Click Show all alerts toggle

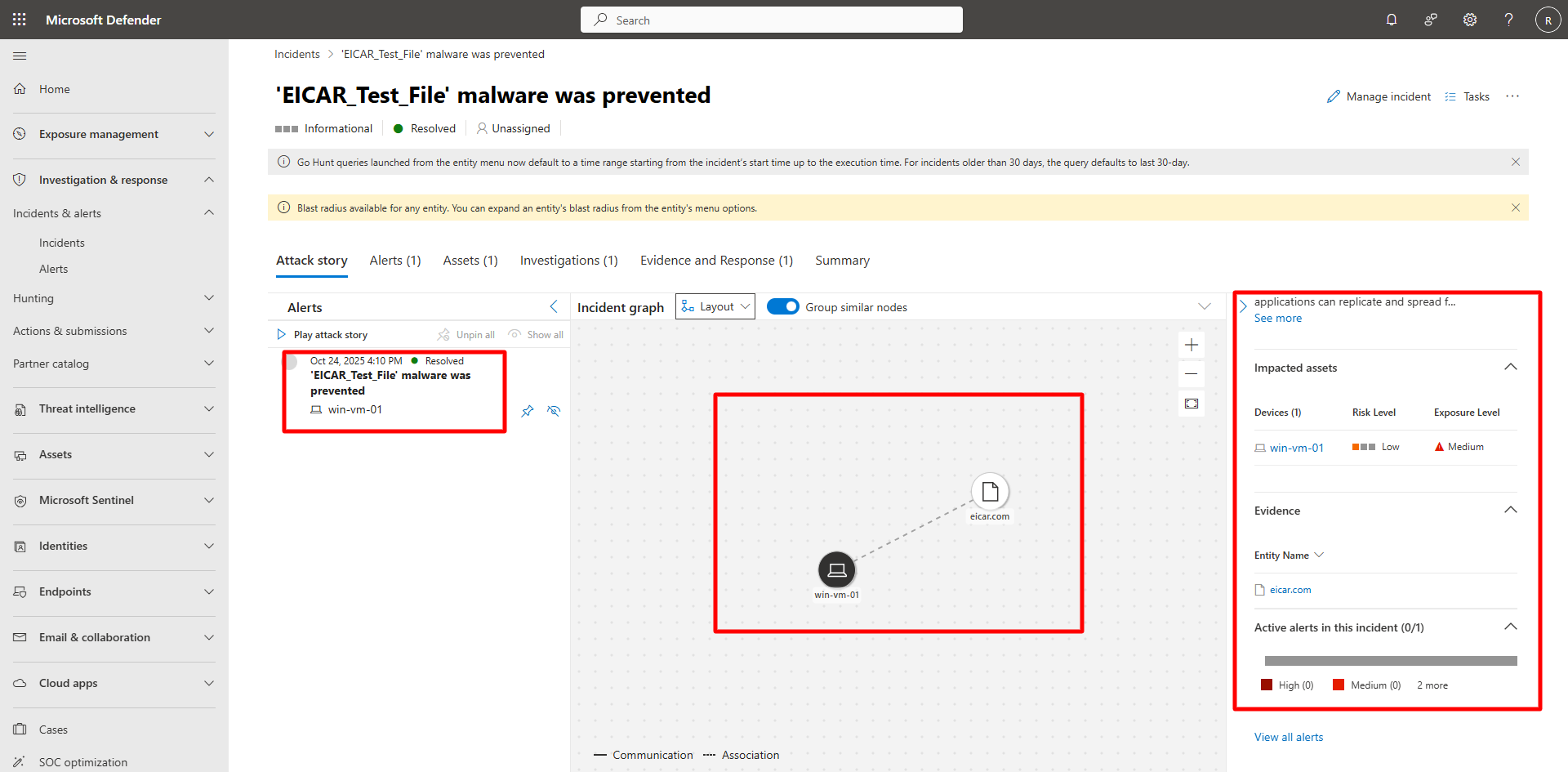coord(536,335)
